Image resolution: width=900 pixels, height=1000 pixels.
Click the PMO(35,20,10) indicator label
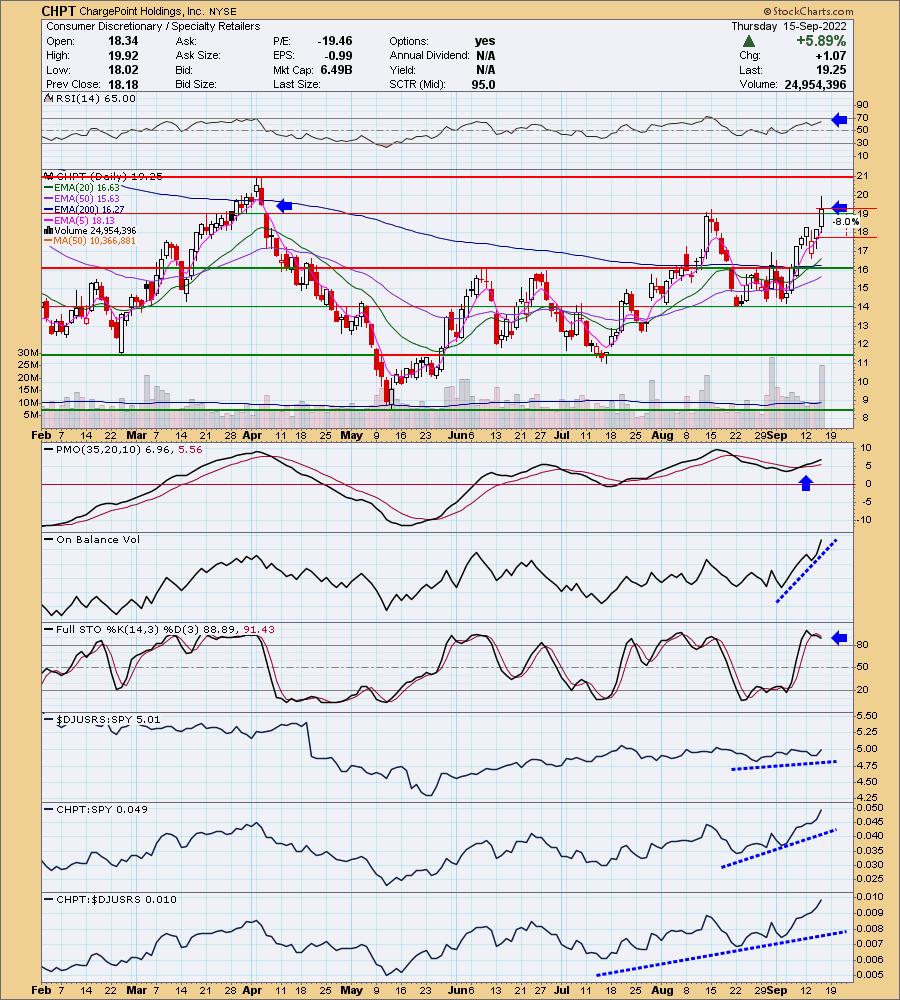coord(129,449)
